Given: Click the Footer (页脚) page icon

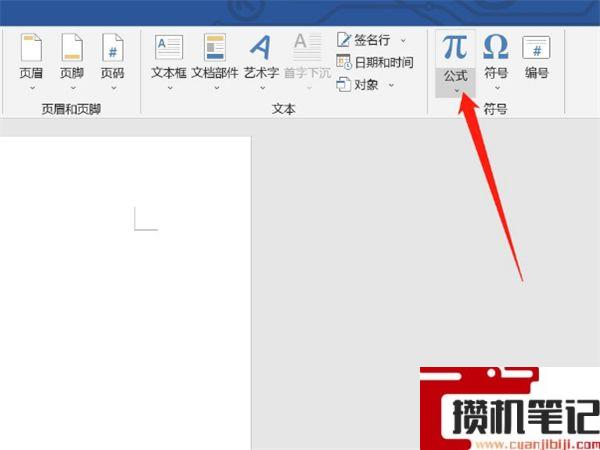Looking at the screenshot, I should [x=72, y=47].
